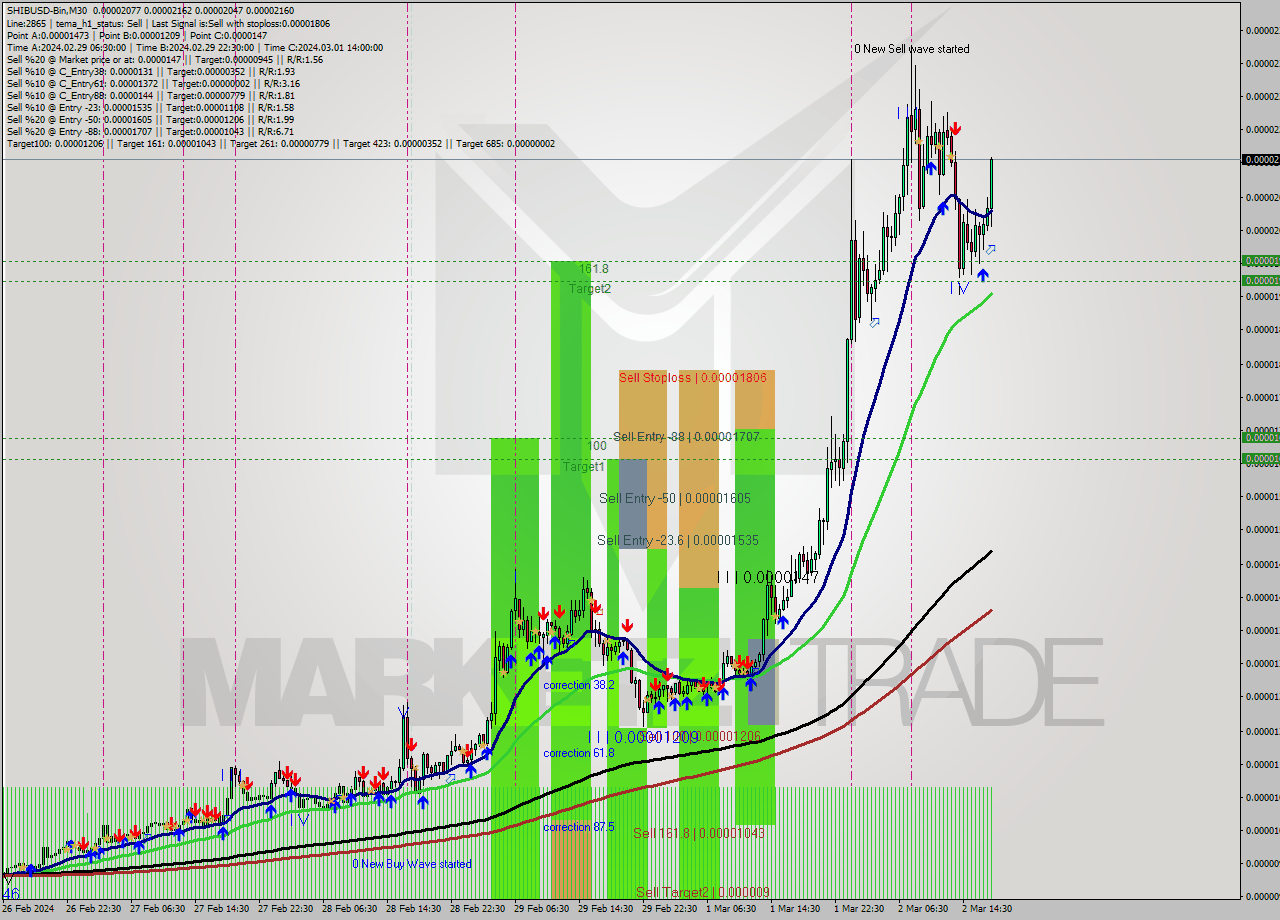Viewport: 1280px width, 920px height.
Task: Select the 'correction 38.2' label
Action: [x=579, y=686]
